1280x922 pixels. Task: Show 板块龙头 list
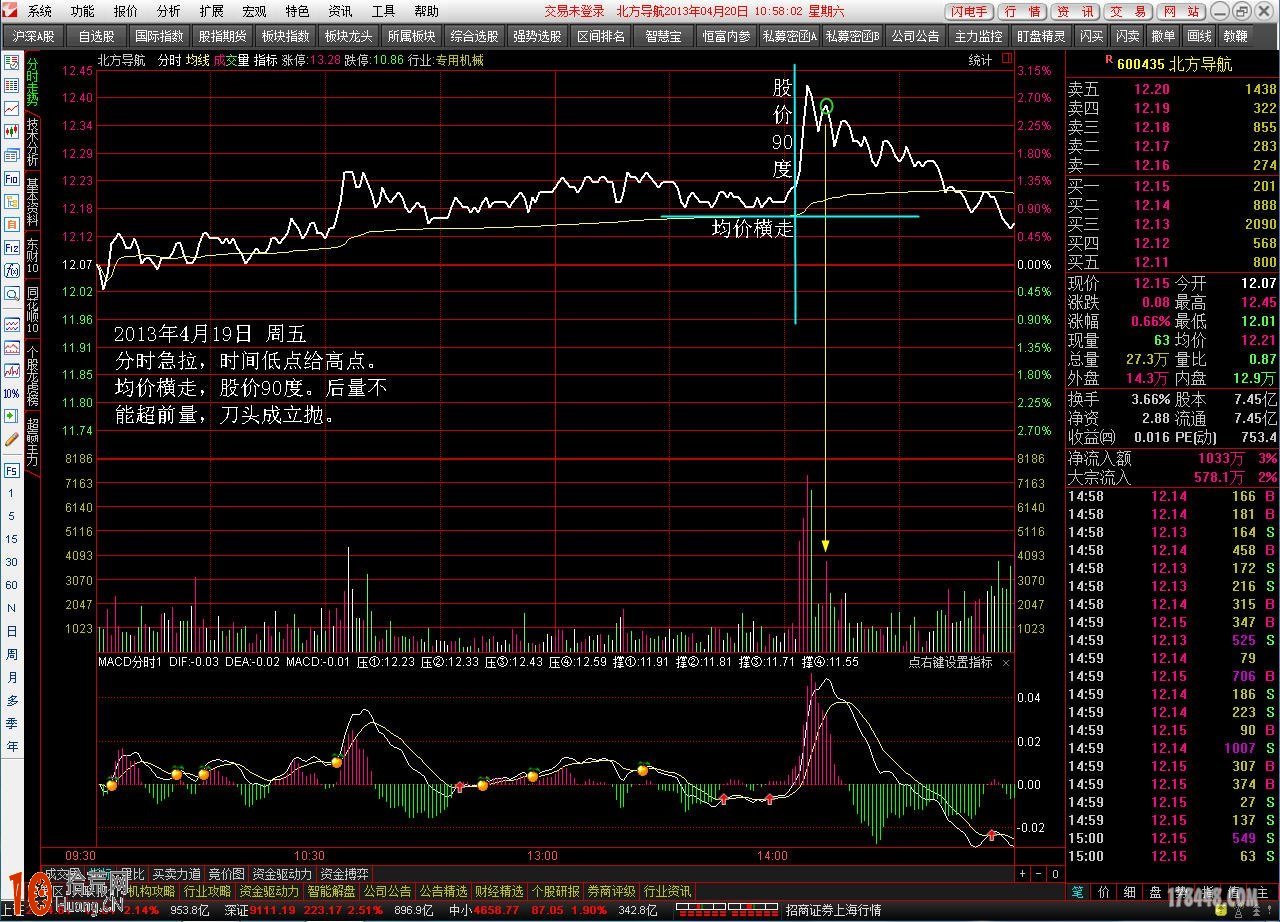tap(348, 36)
